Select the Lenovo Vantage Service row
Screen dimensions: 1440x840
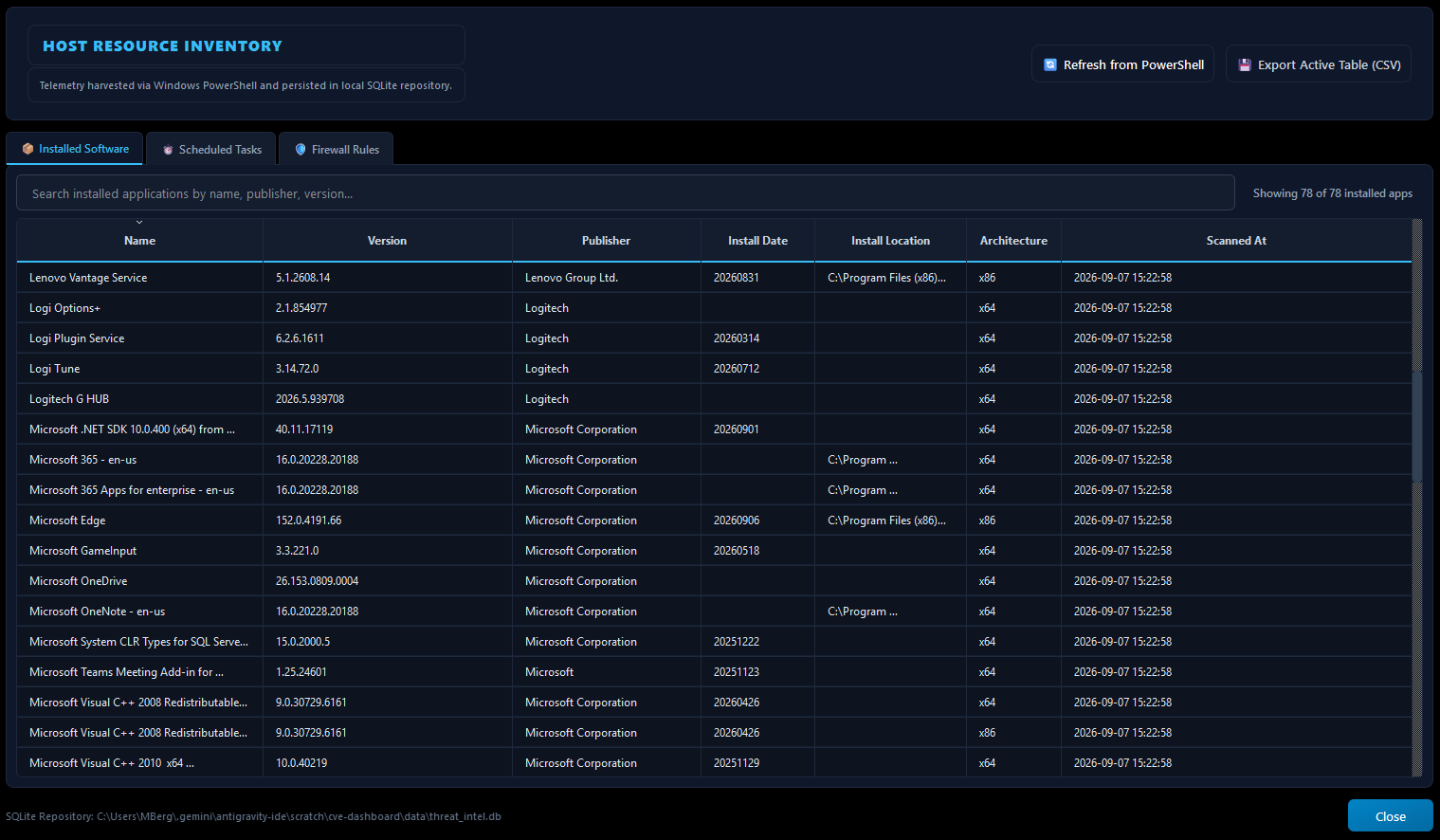(714, 278)
